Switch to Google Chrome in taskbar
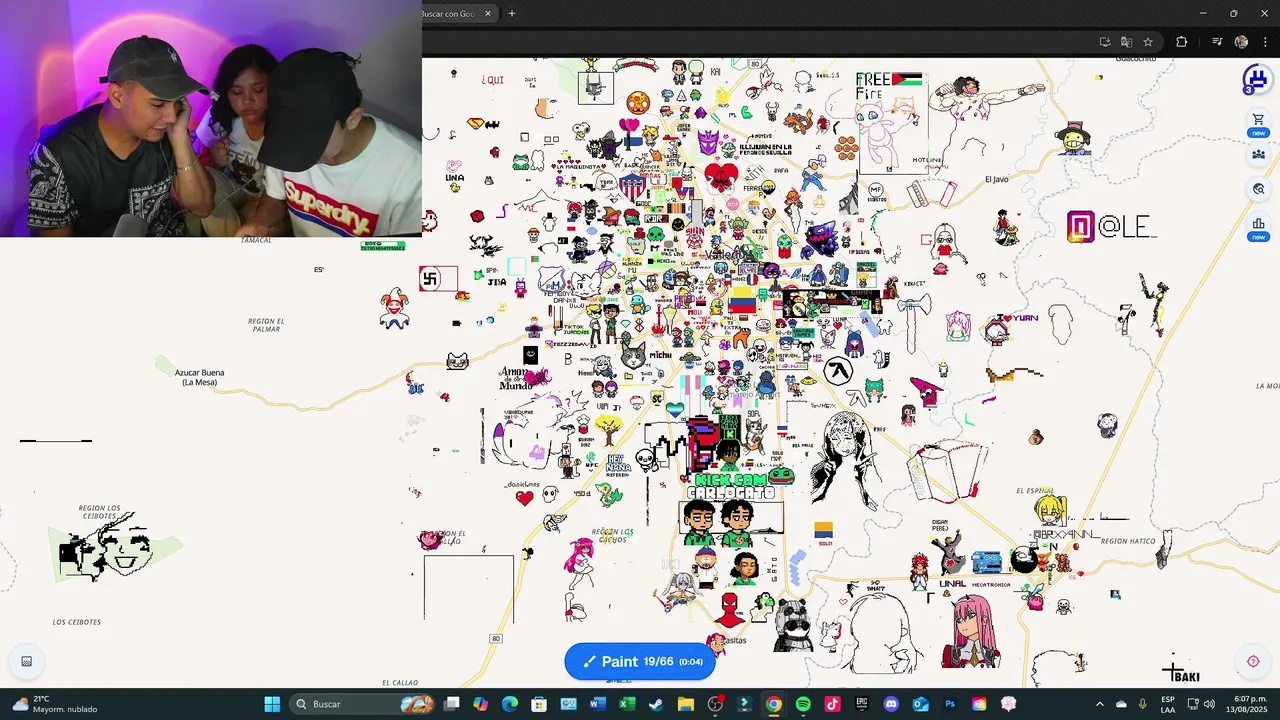The image size is (1280, 720). 774,704
